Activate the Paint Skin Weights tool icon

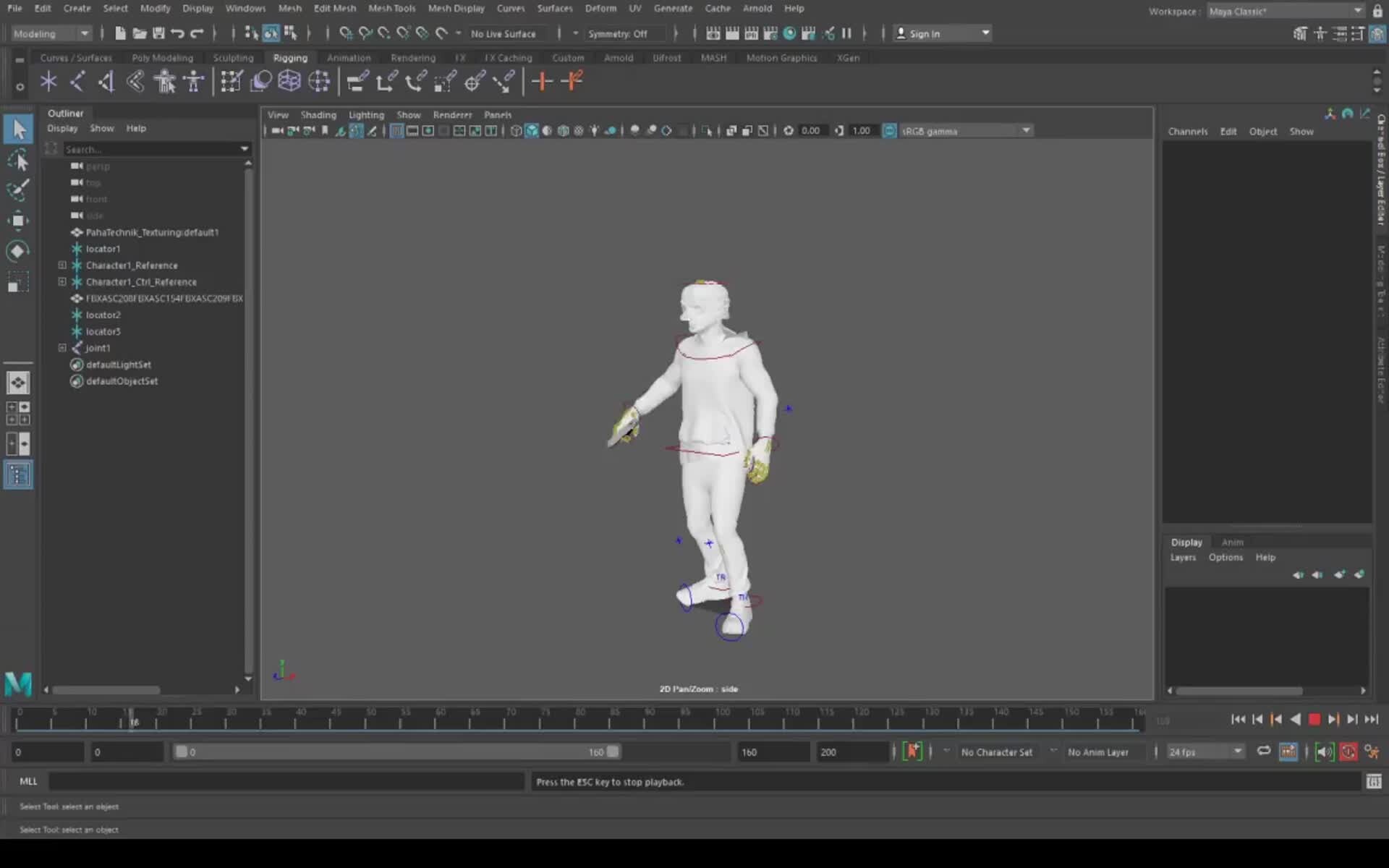(231, 81)
